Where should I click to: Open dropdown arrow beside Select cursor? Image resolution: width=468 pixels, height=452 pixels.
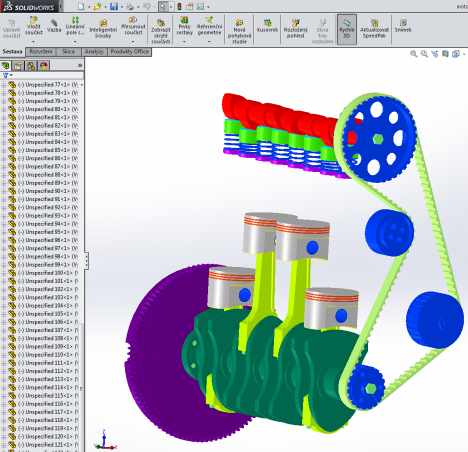[171, 7]
